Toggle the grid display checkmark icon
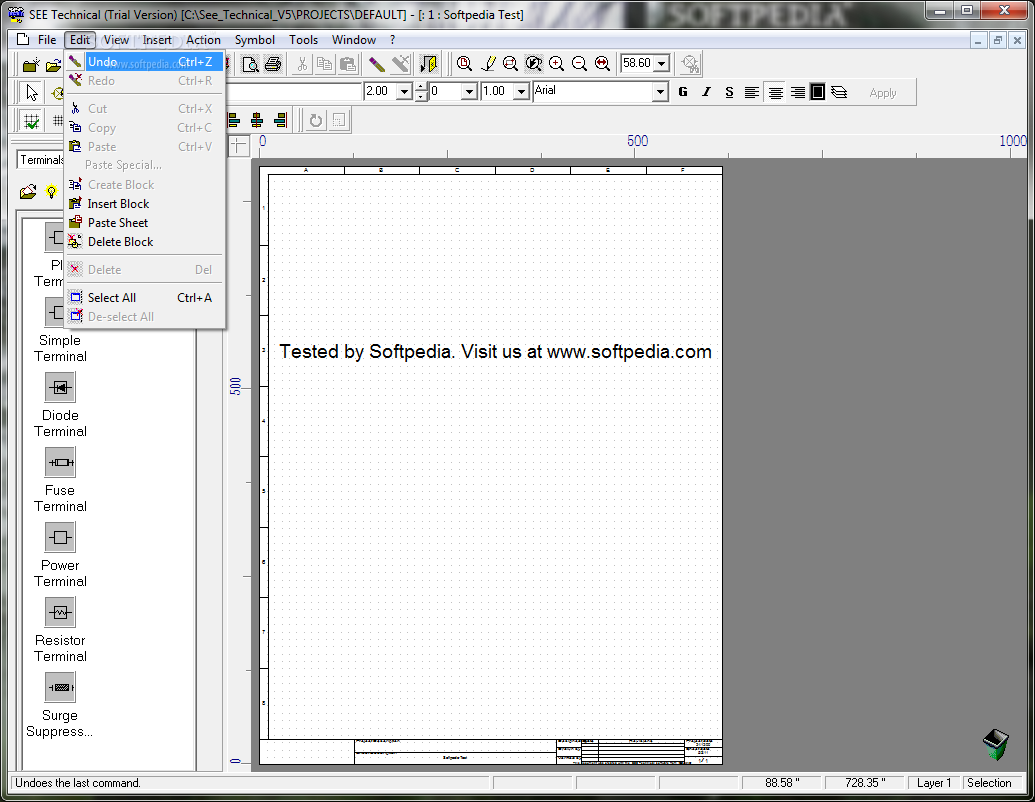Viewport: 1035px width, 802px height. pos(31,121)
